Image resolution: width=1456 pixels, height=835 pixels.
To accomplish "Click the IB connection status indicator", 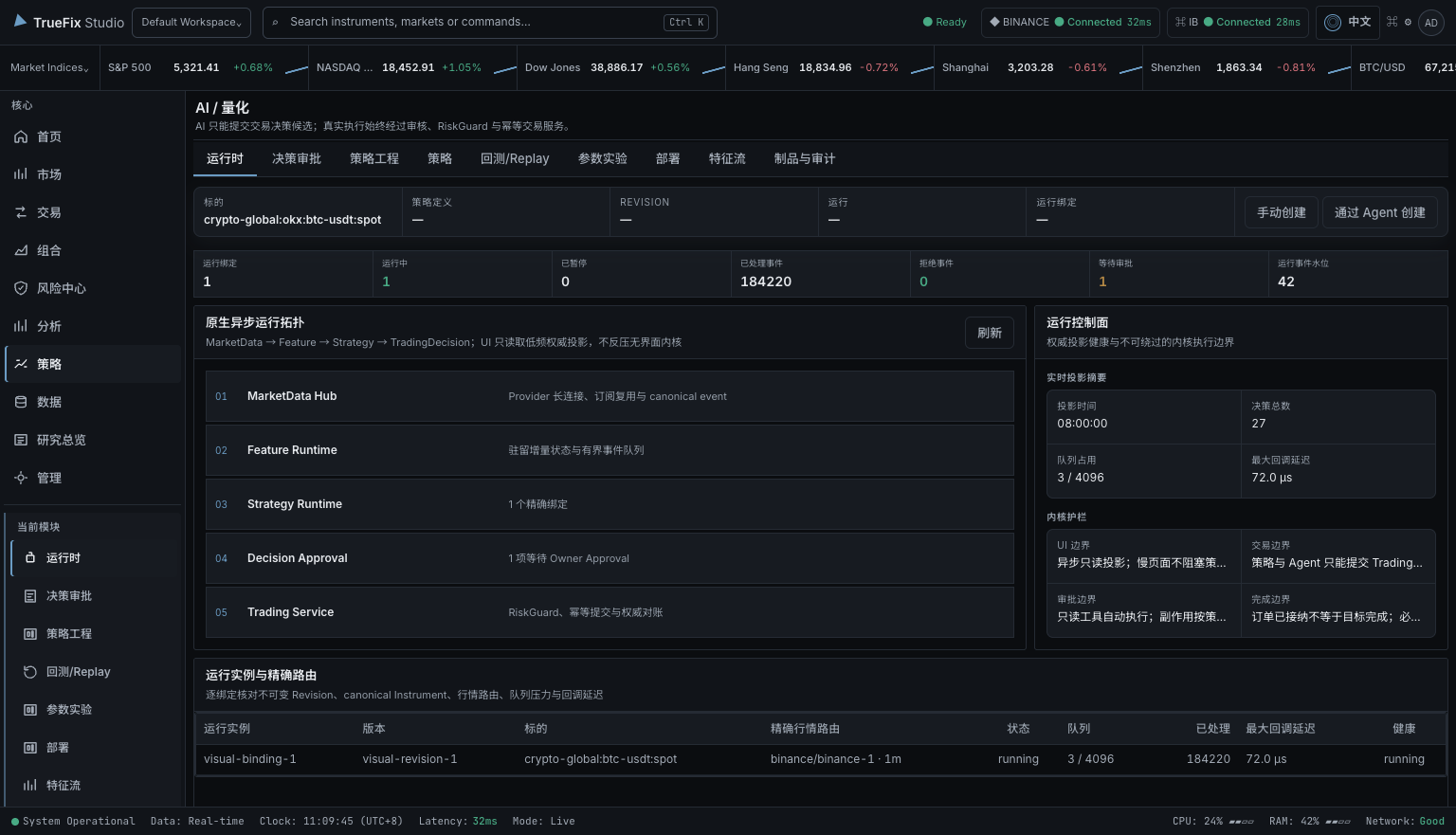I will [1237, 22].
